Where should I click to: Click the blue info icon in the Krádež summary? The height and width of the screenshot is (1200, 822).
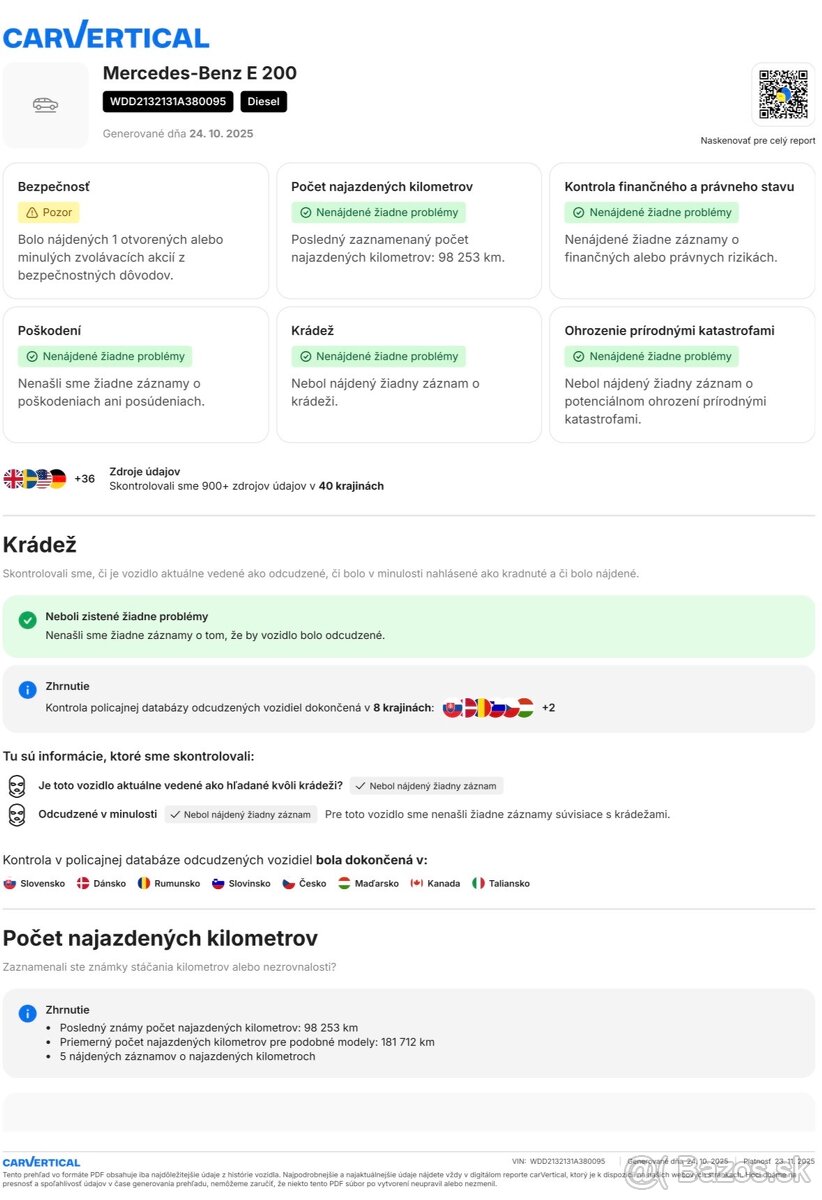point(28,690)
